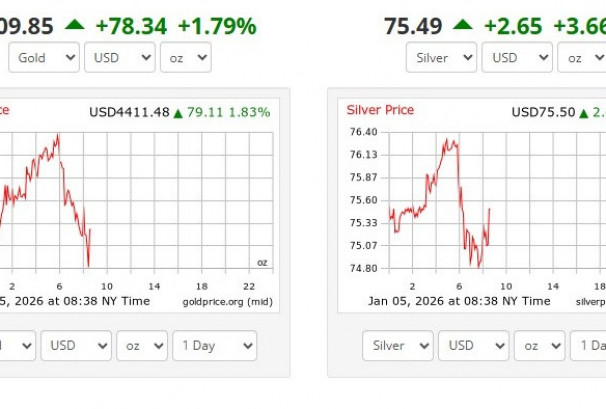Open the Silver metal dropdown above the silver chart

(441, 58)
